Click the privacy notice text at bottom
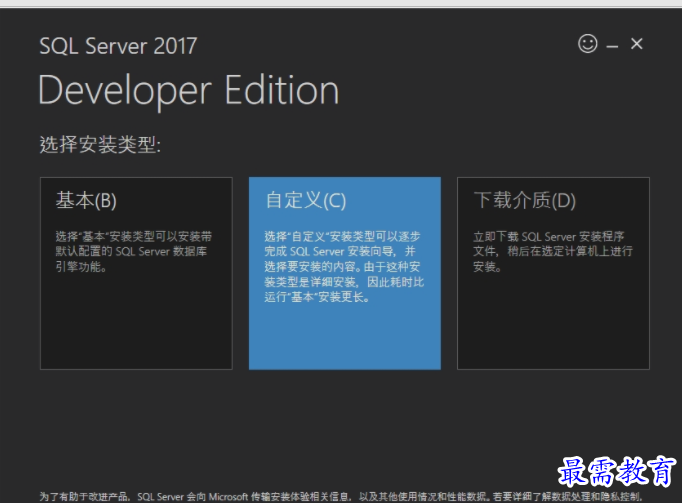 [x=341, y=496]
